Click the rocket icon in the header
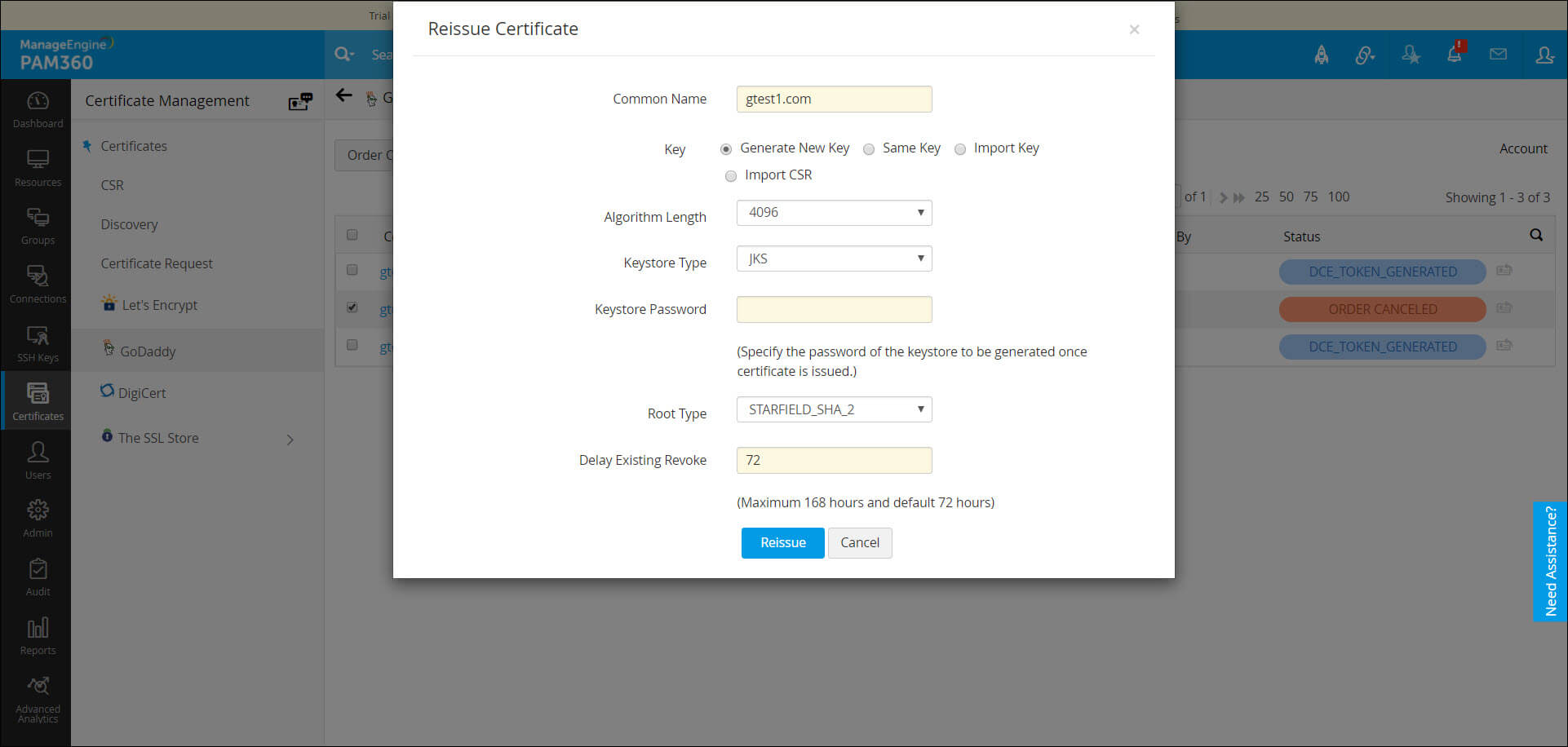This screenshot has width=1568, height=747. tap(1321, 55)
